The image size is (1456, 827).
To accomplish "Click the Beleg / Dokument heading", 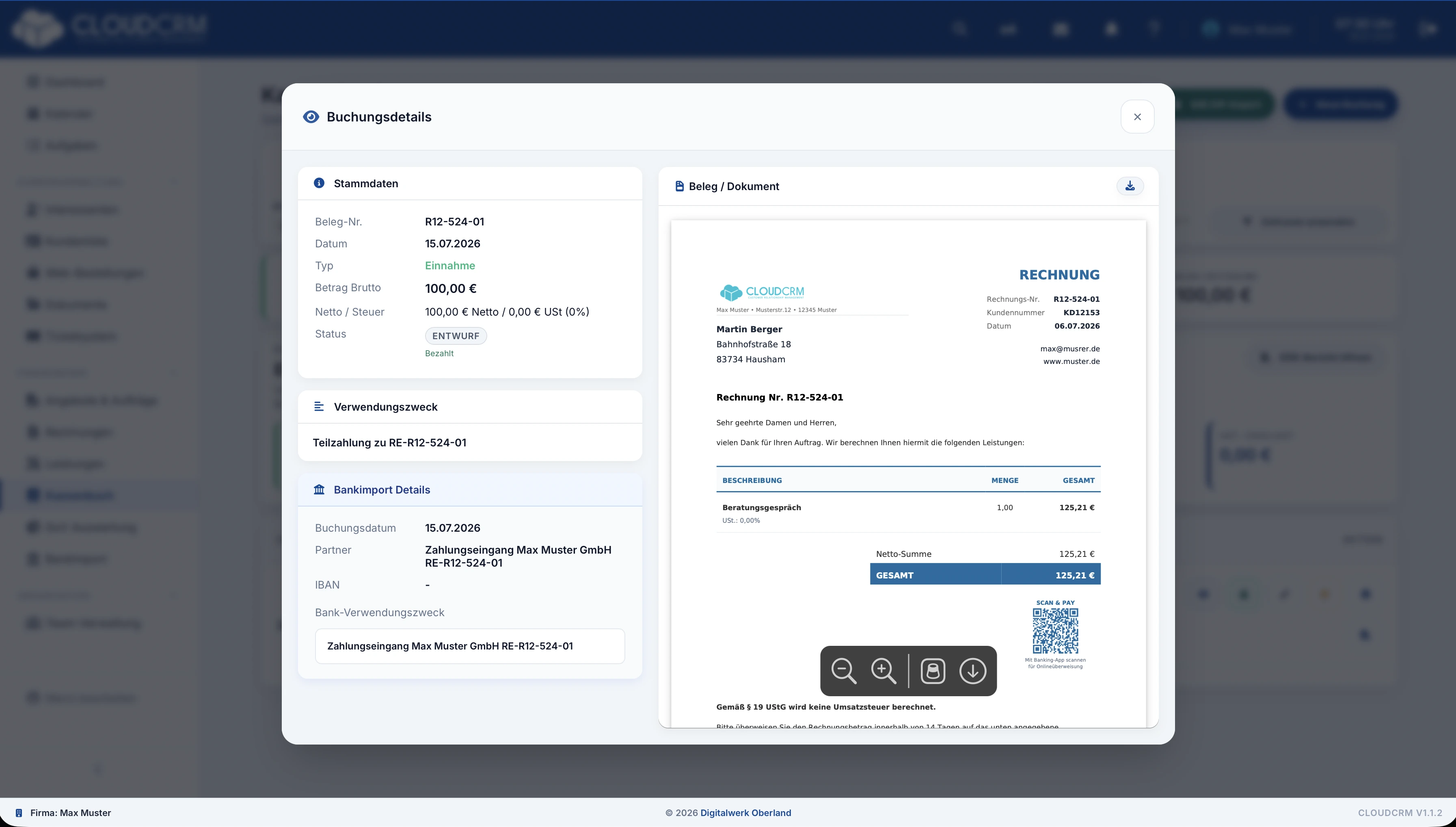I will pyautogui.click(x=734, y=186).
